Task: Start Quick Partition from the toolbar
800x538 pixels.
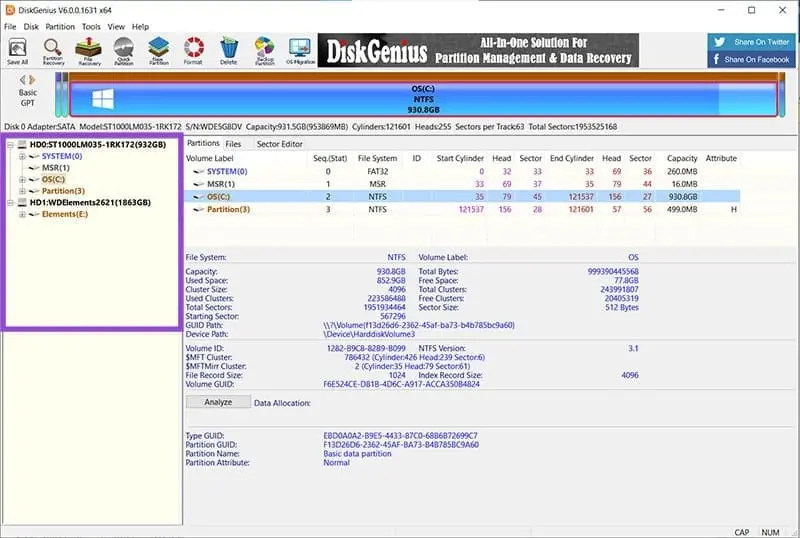Action: click(x=123, y=51)
